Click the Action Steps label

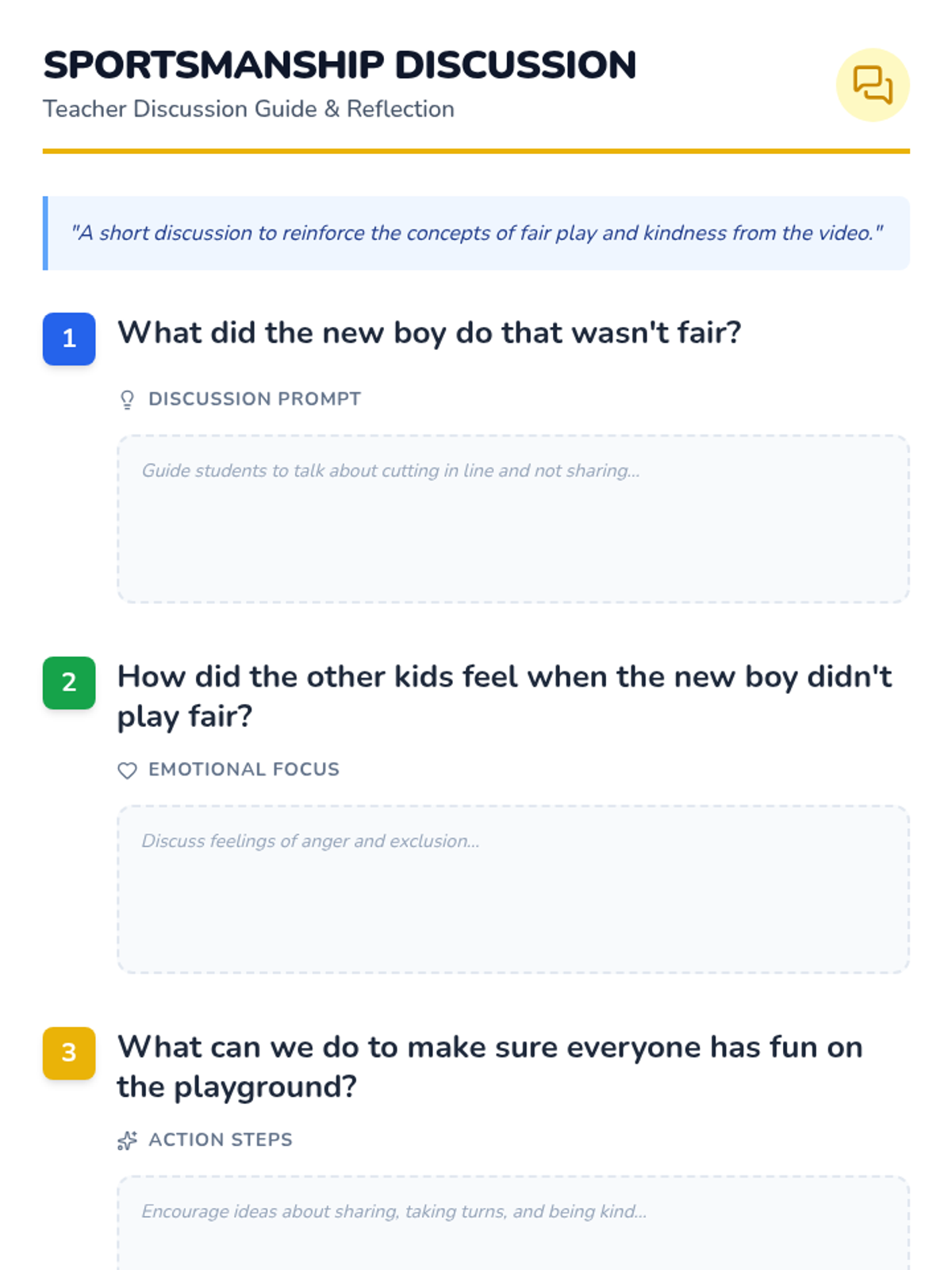[x=221, y=1140]
